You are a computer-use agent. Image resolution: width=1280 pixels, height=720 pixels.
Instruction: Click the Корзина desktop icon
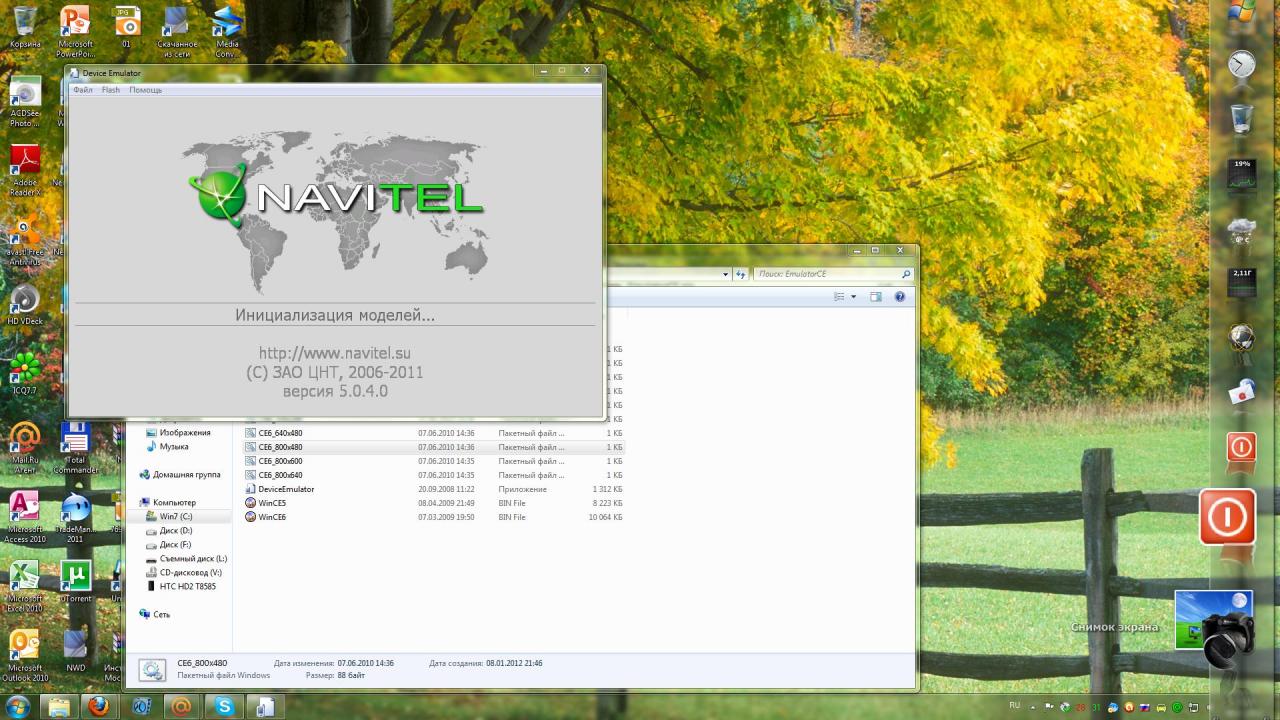(x=25, y=24)
